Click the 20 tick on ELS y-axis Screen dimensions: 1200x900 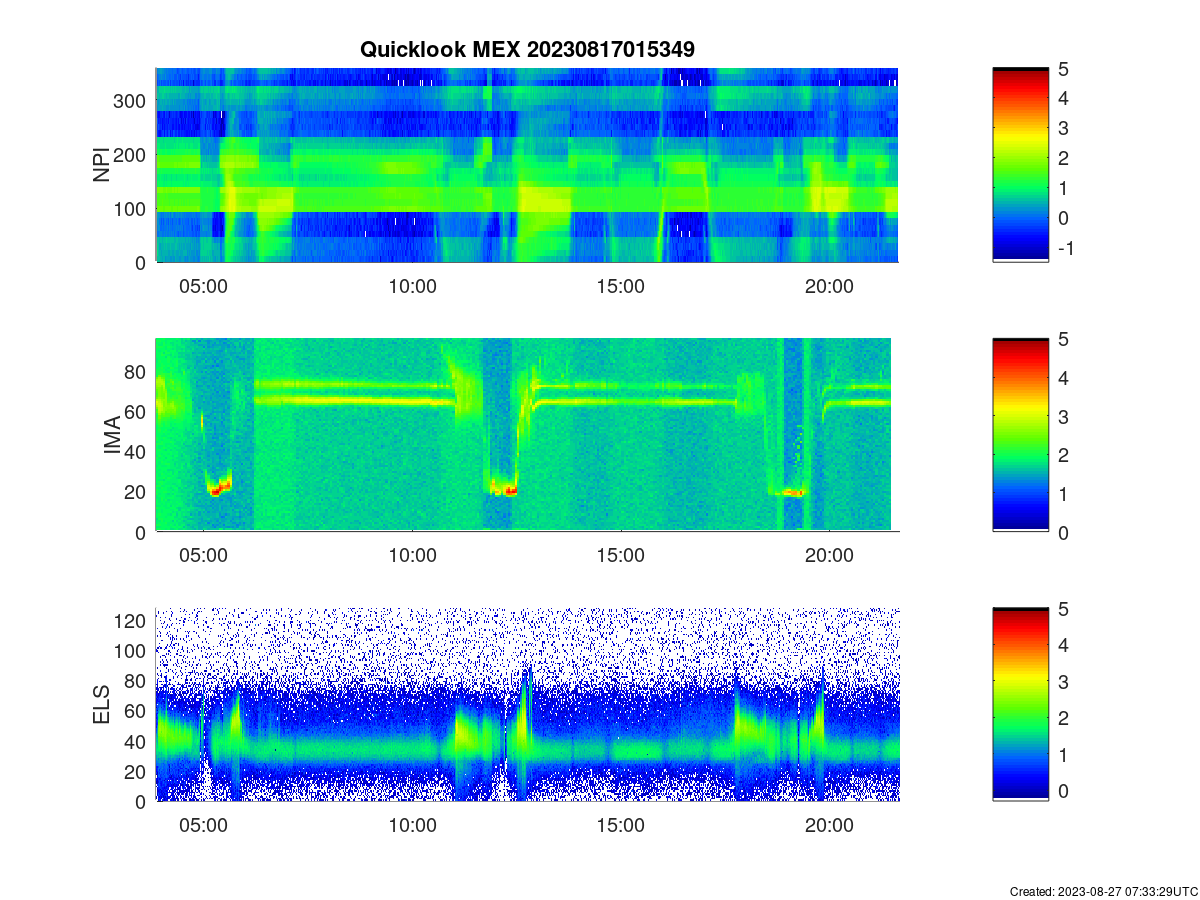pyautogui.click(x=137, y=772)
